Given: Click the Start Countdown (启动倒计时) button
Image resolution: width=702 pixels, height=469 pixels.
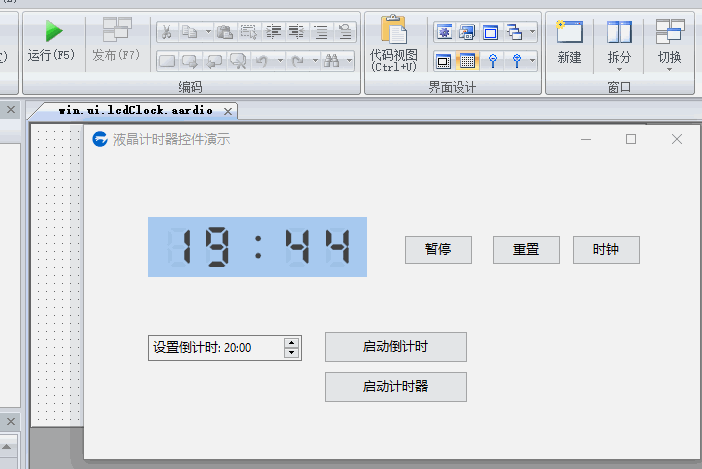Looking at the screenshot, I should (395, 347).
